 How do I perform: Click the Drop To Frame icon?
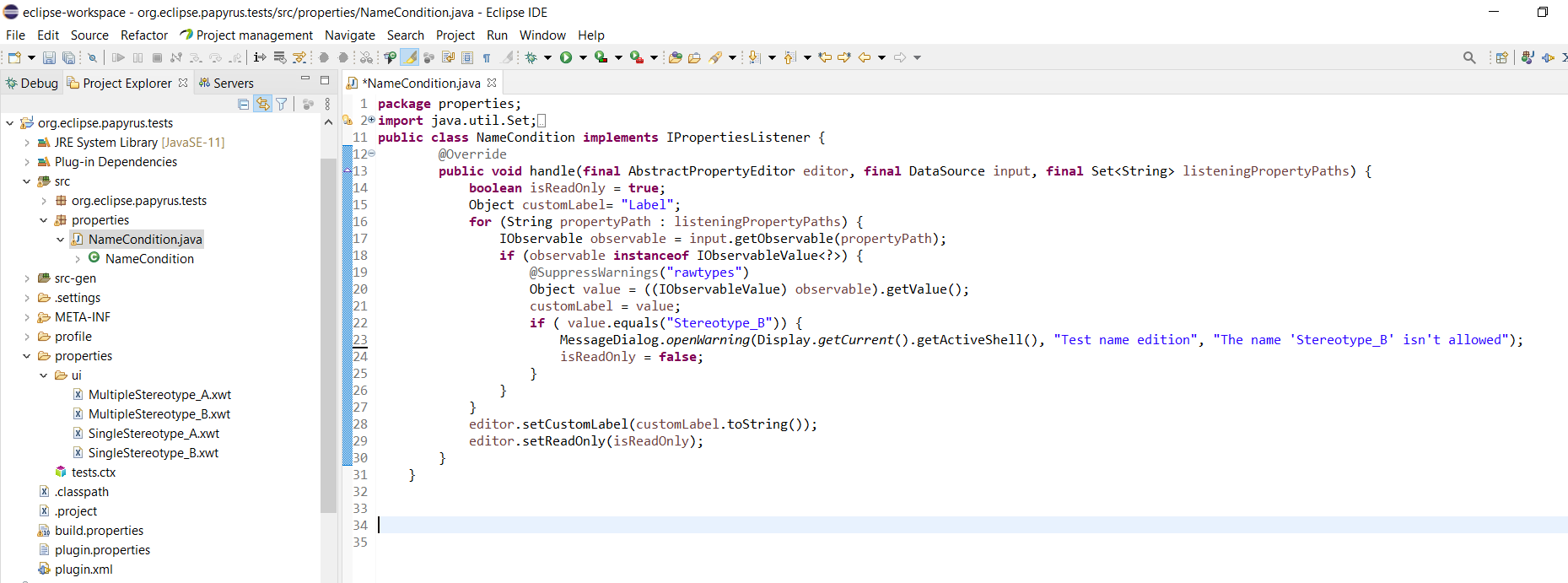(x=280, y=57)
